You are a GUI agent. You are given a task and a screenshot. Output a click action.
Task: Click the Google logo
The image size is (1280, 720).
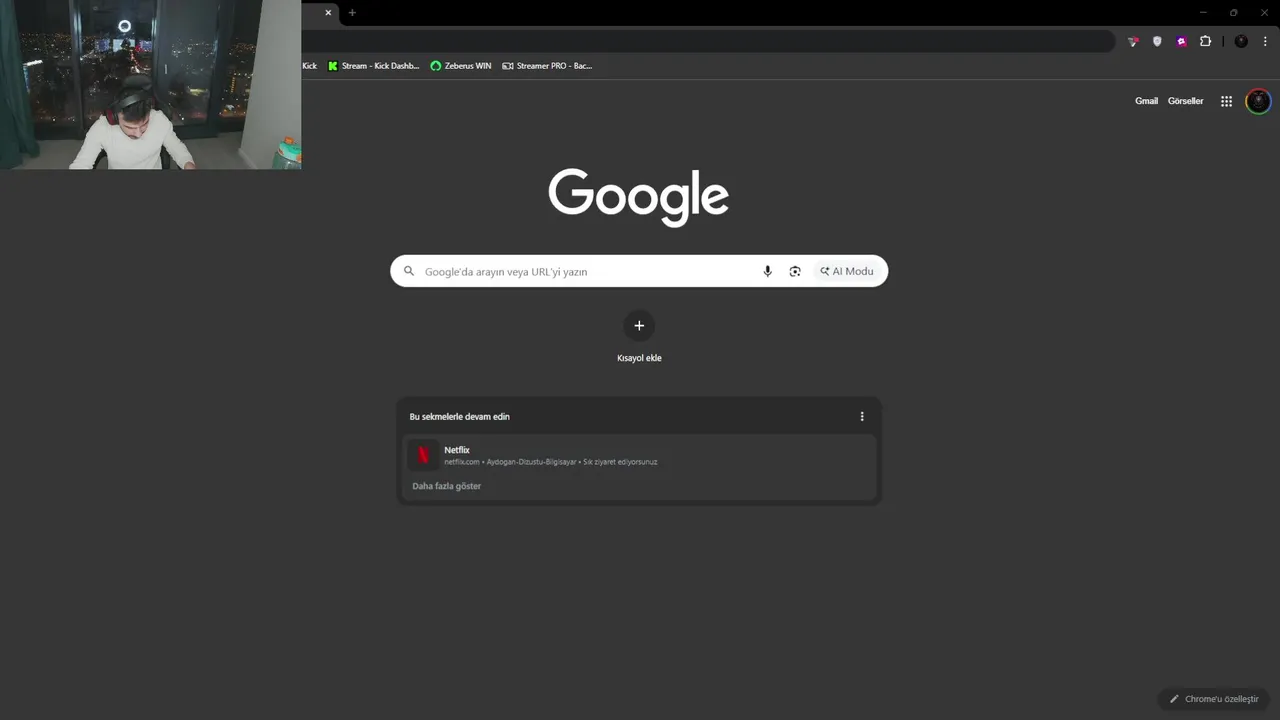tap(638, 196)
